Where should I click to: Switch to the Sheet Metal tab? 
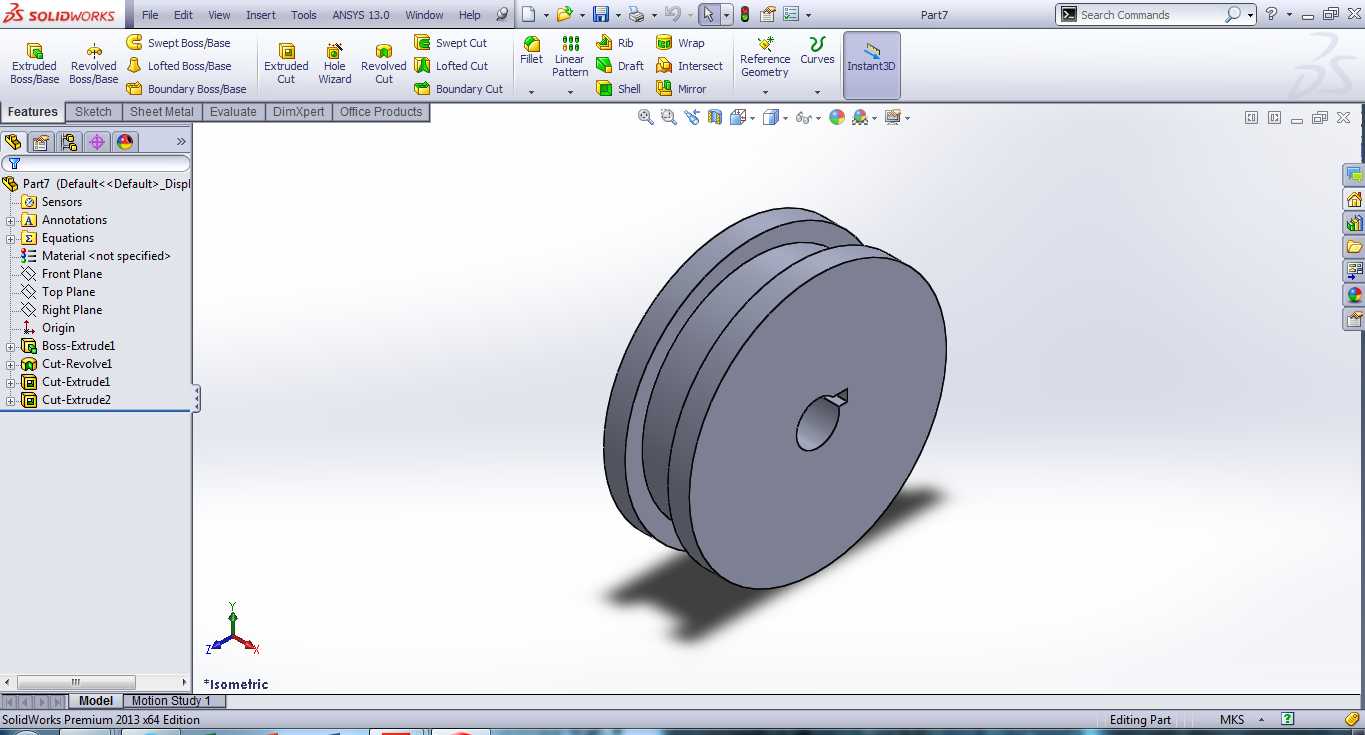click(162, 112)
